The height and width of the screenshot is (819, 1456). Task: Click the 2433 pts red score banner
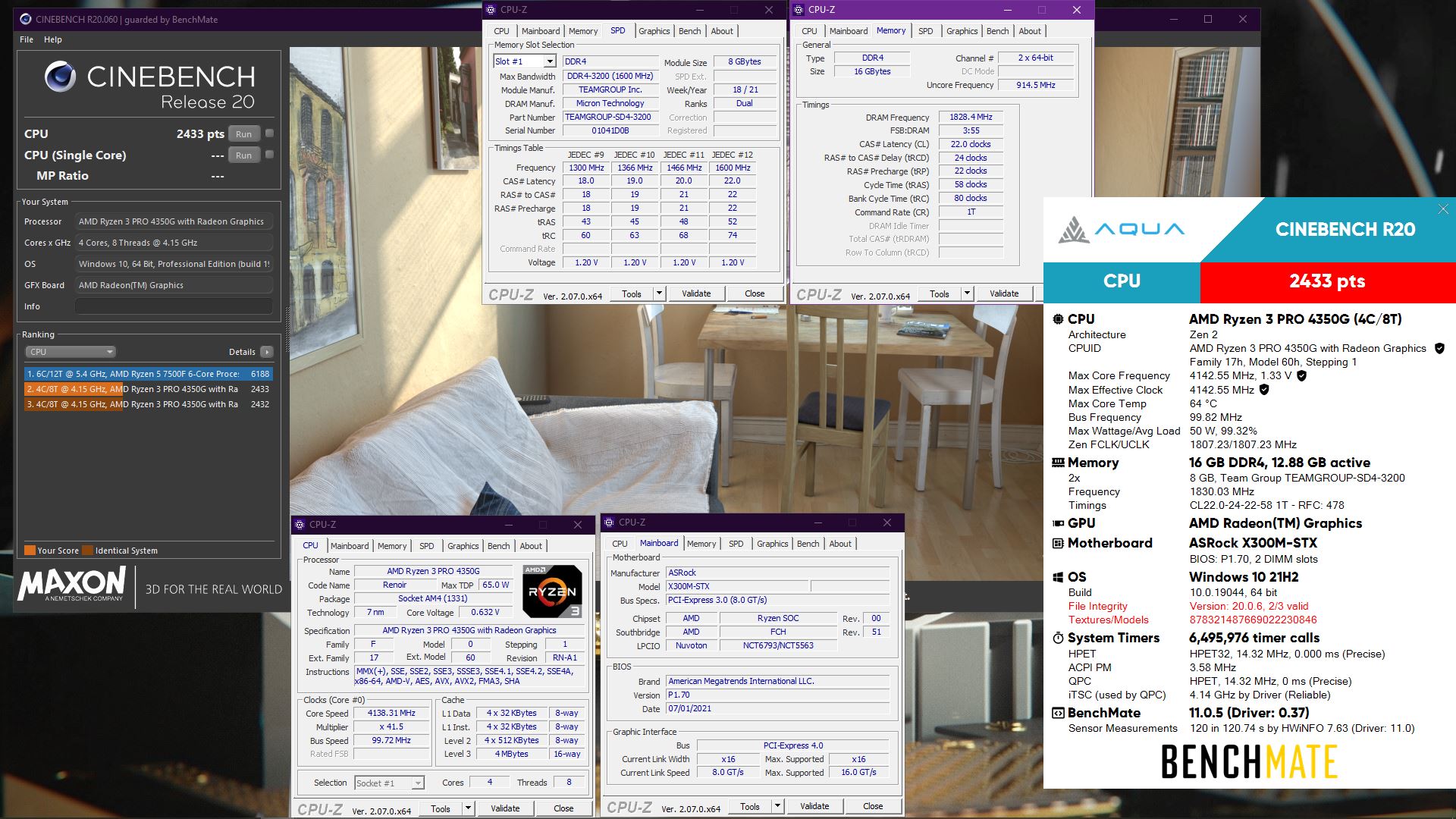pyautogui.click(x=1327, y=281)
